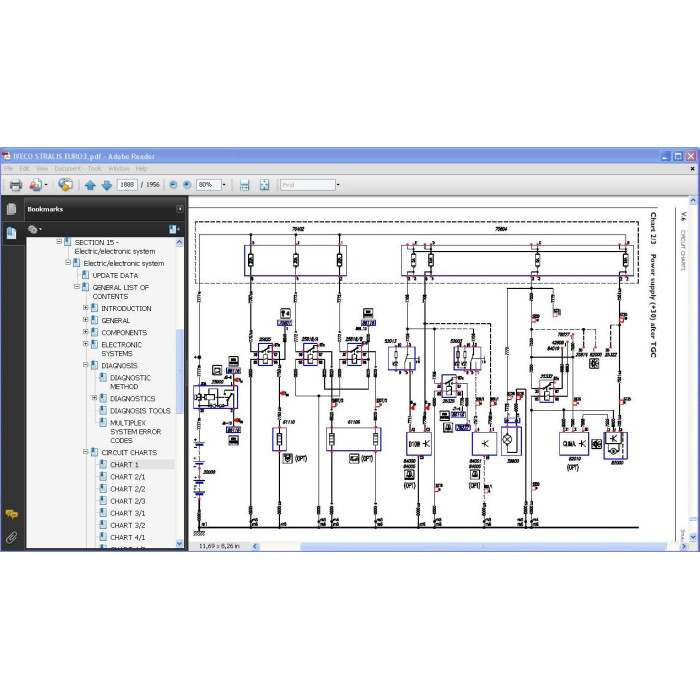Expand the ELECTRONIC SYSTEMS bookmark node
The width and height of the screenshot is (700, 700).
pos(86,344)
